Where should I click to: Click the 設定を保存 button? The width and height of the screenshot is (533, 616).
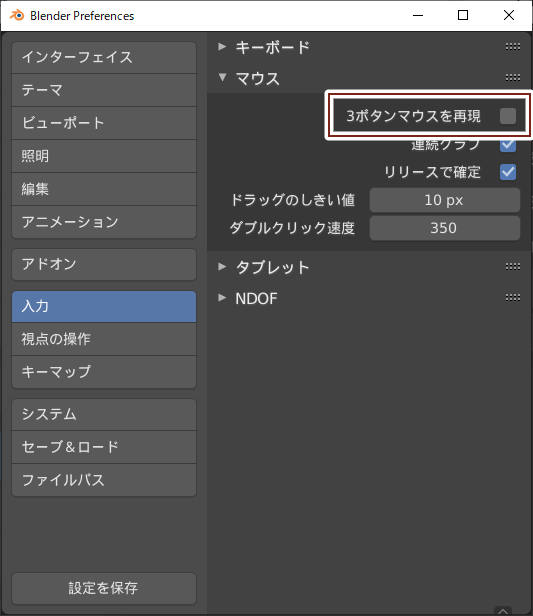pos(104,588)
